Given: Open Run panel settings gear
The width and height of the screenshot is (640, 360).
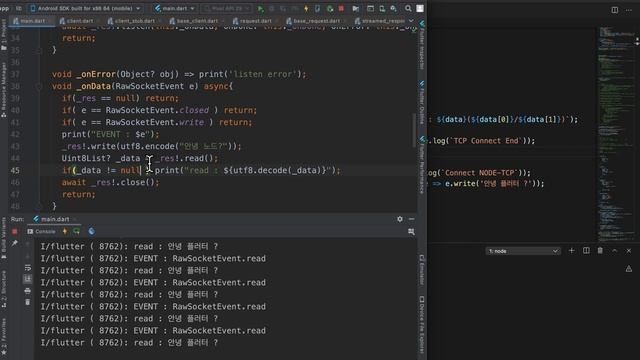Looking at the screenshot, I should (400, 219).
